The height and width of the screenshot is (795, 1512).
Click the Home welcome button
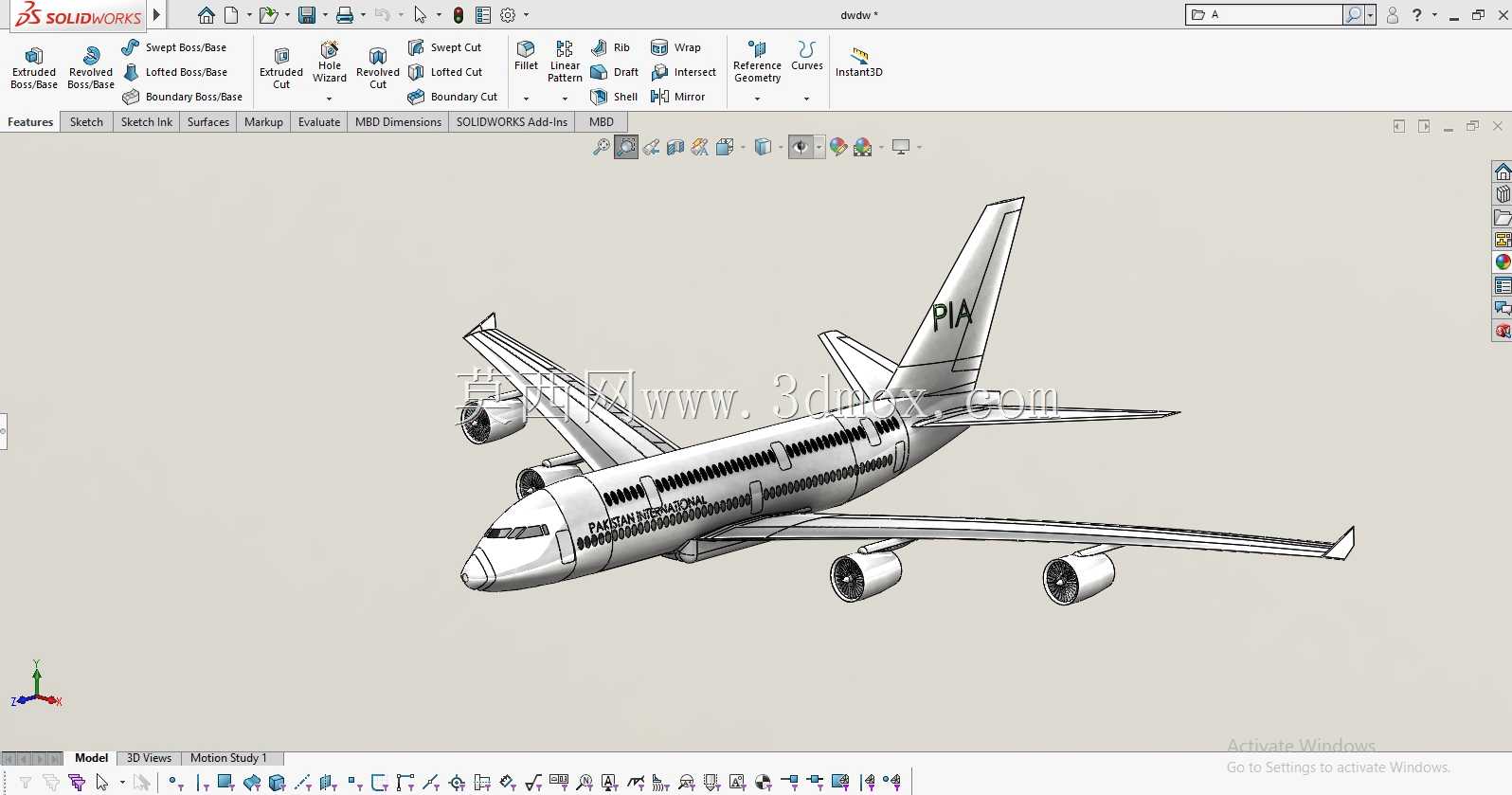[x=207, y=15]
